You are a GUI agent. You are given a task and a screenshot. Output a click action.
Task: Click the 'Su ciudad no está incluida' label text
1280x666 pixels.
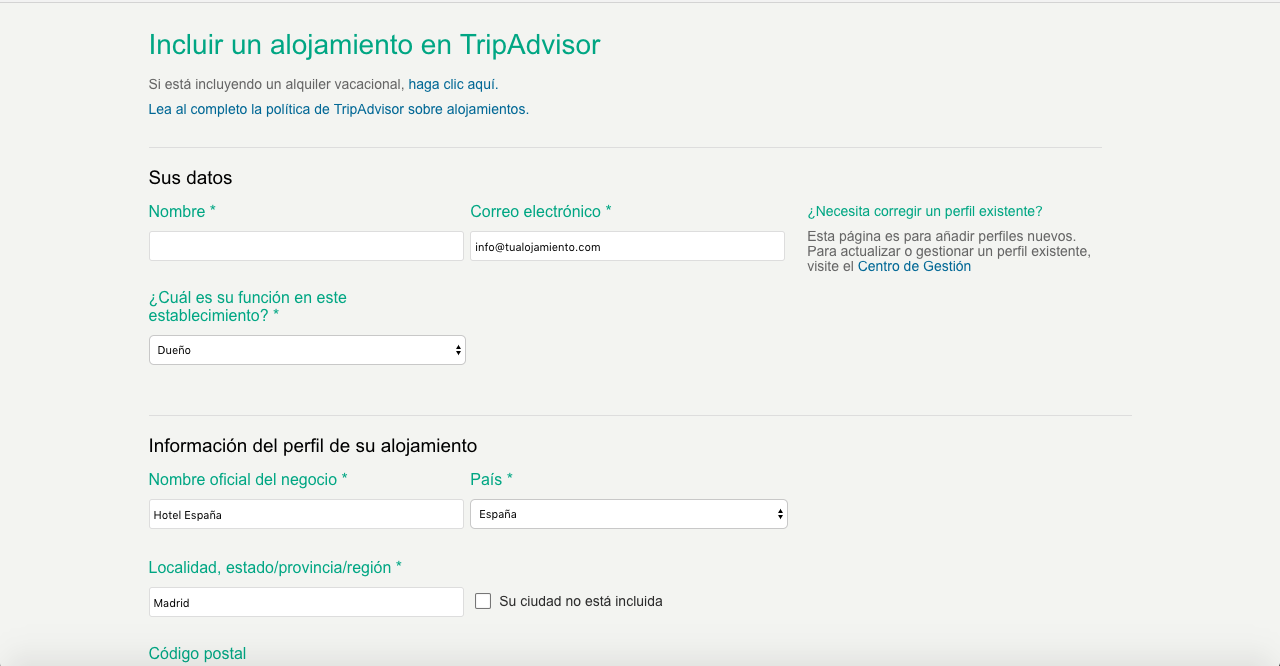(581, 601)
